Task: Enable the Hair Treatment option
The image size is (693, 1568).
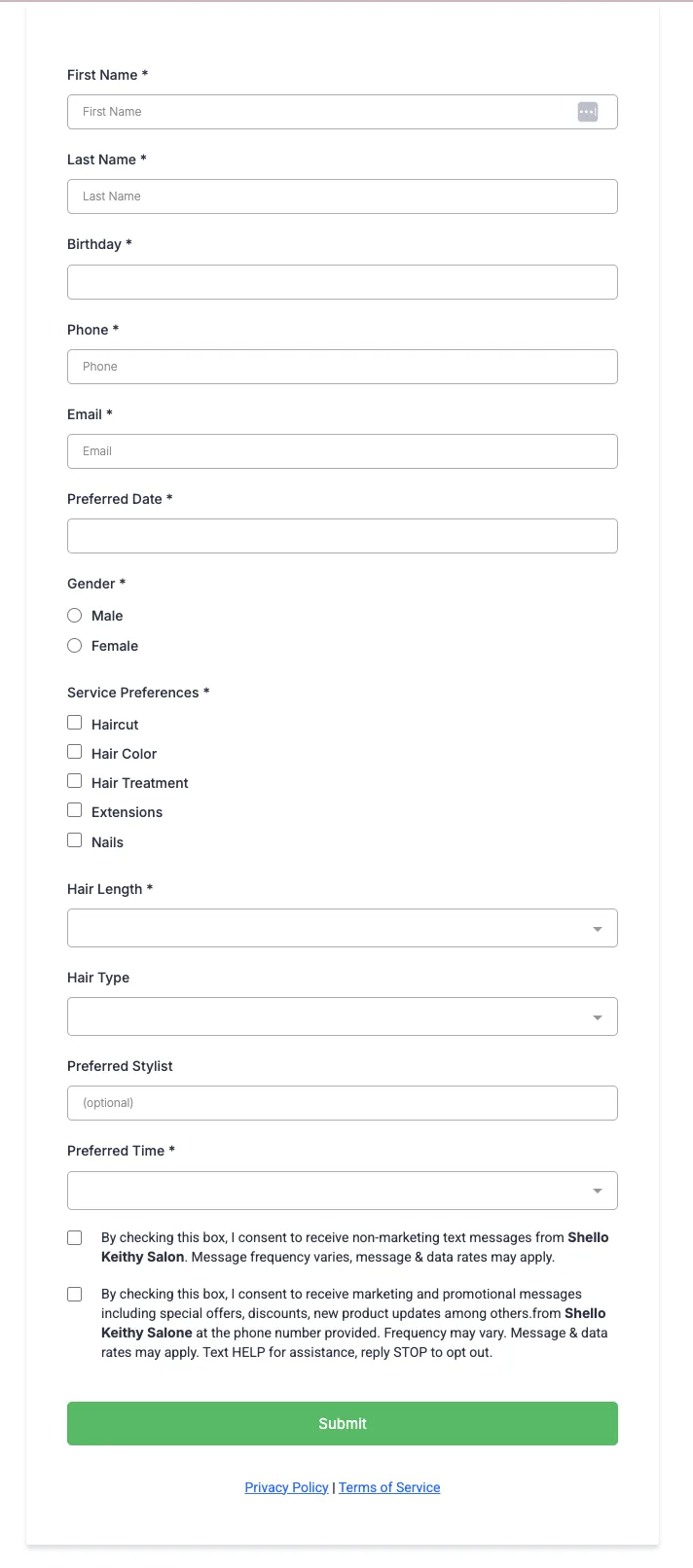Action: (x=75, y=781)
